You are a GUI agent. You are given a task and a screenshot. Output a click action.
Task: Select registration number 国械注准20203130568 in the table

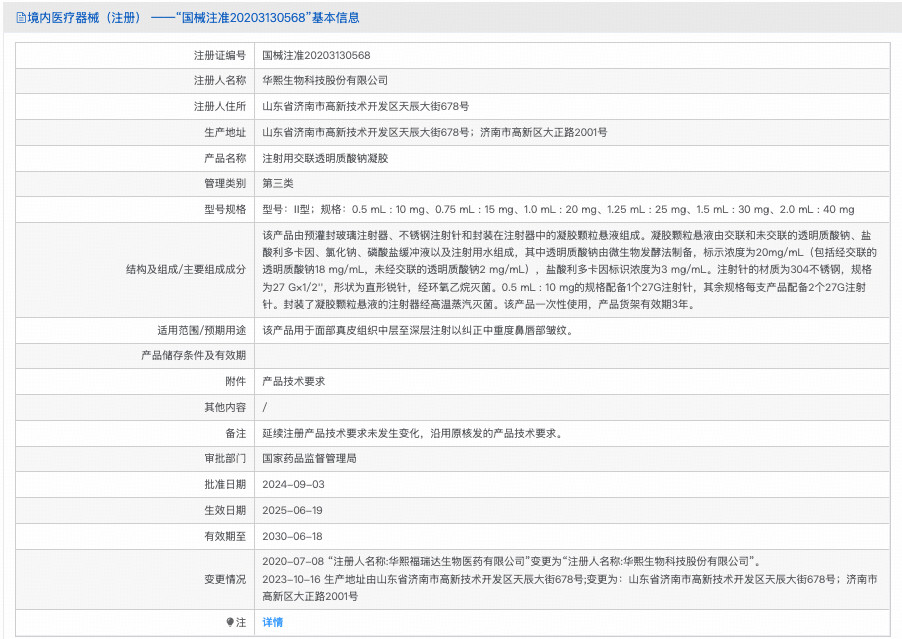coord(316,55)
